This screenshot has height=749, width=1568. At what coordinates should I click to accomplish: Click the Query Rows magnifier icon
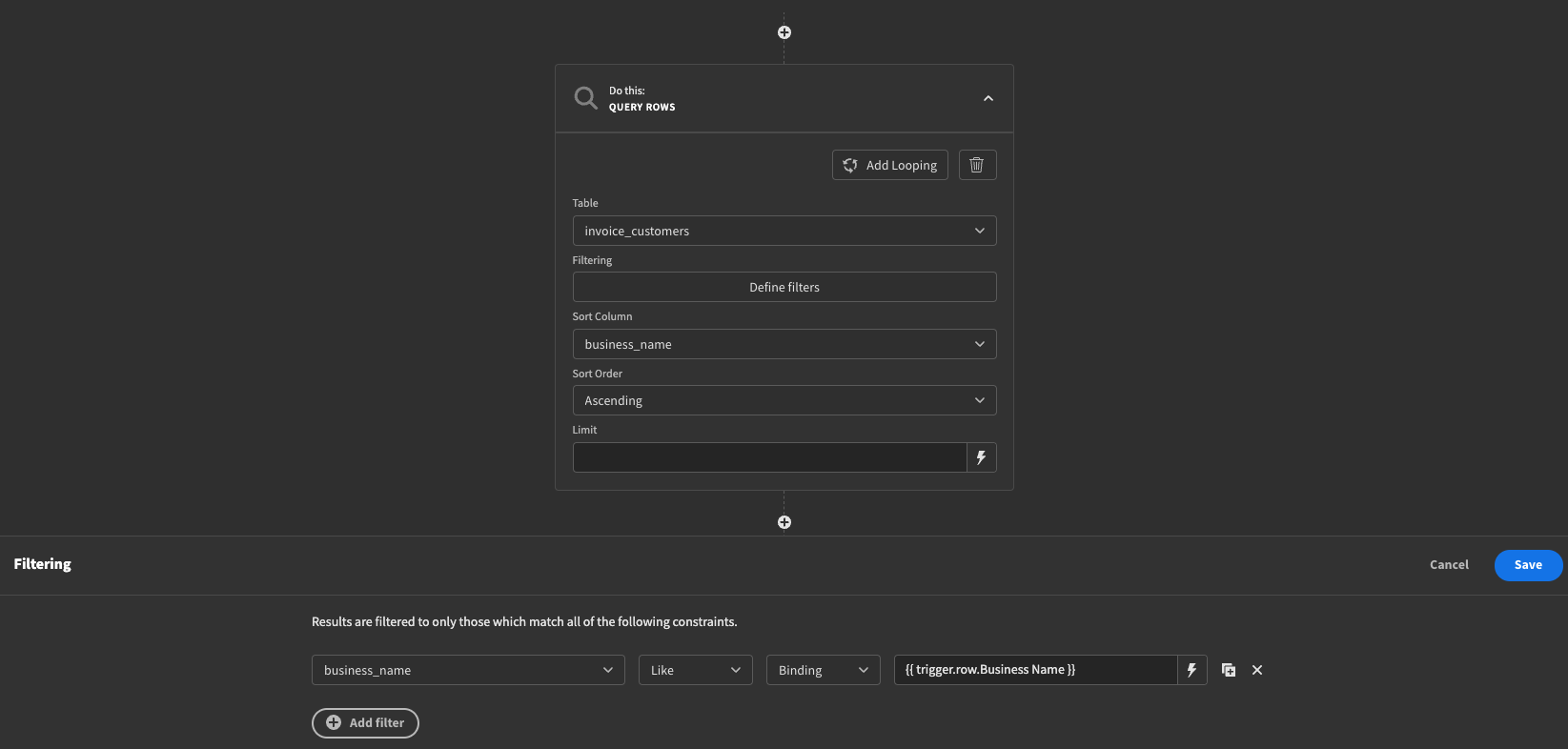[585, 98]
